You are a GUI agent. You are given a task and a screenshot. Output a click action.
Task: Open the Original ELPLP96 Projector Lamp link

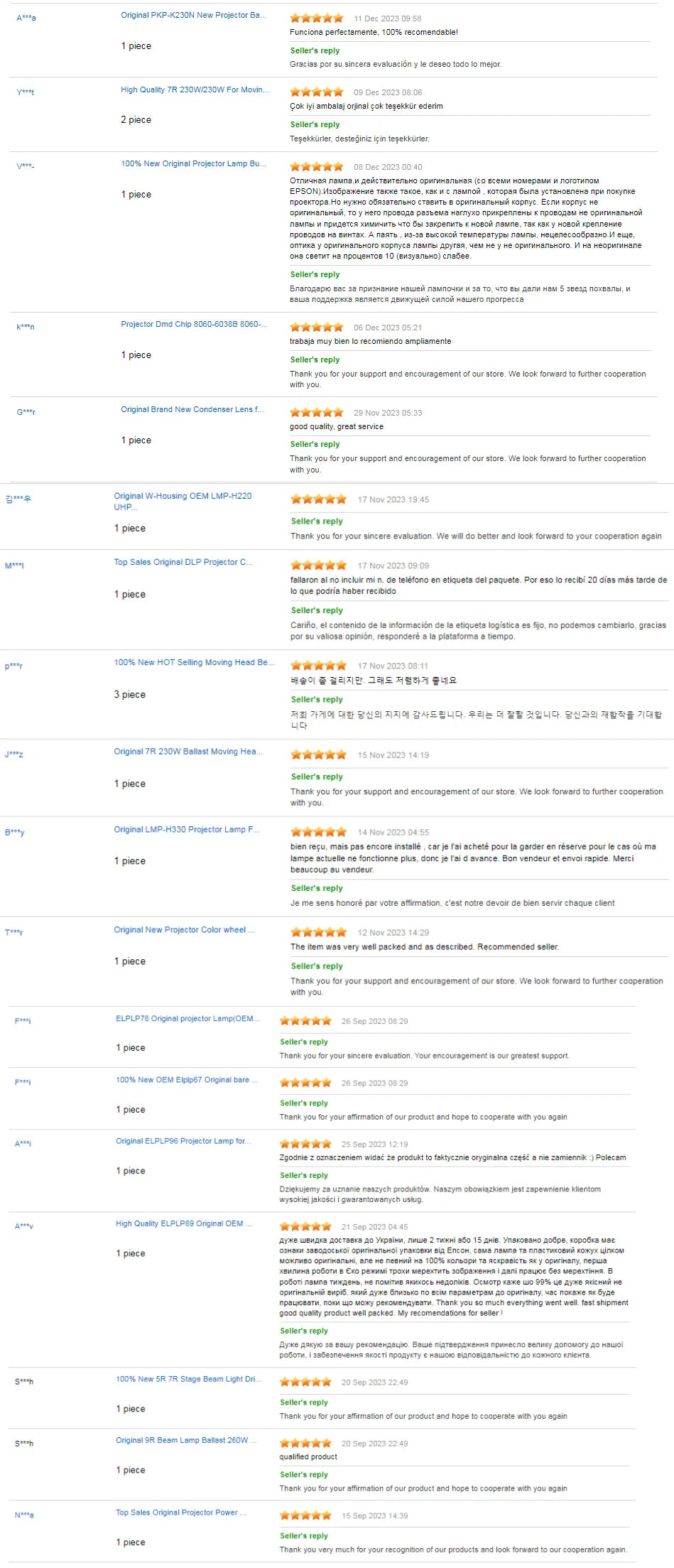pyautogui.click(x=183, y=1140)
